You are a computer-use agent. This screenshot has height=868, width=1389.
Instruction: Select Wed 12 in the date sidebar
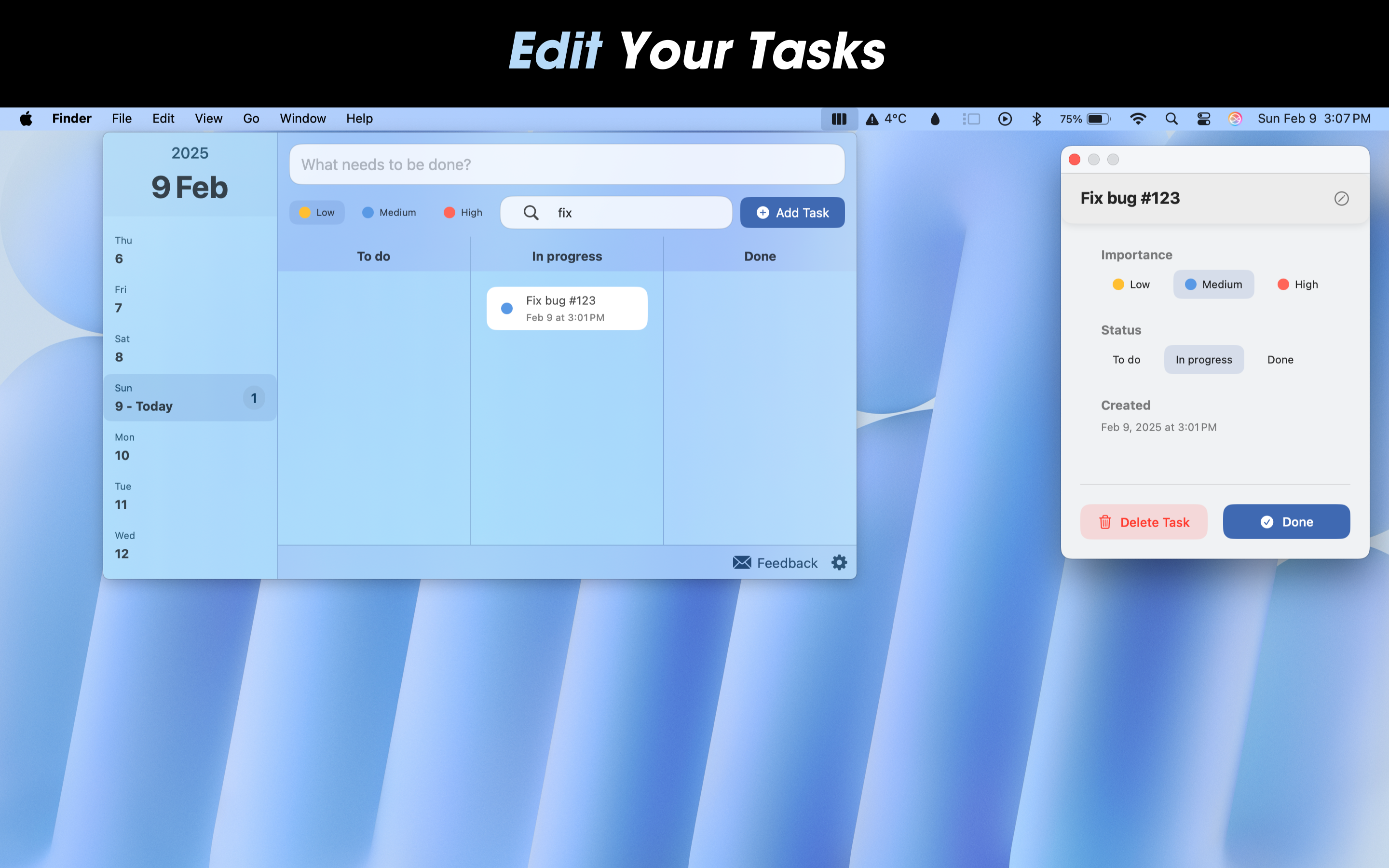click(190, 545)
